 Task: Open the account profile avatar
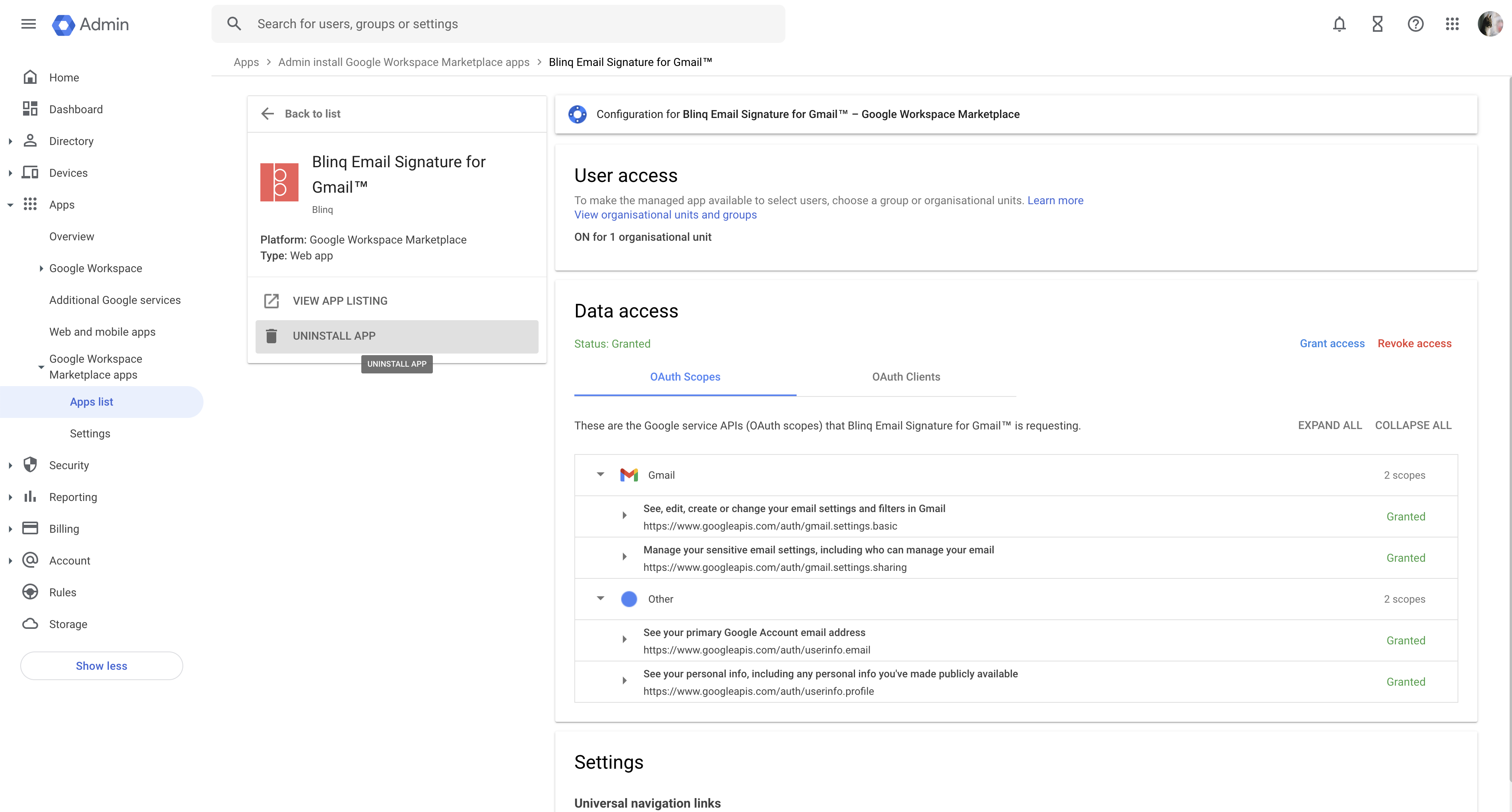point(1490,24)
